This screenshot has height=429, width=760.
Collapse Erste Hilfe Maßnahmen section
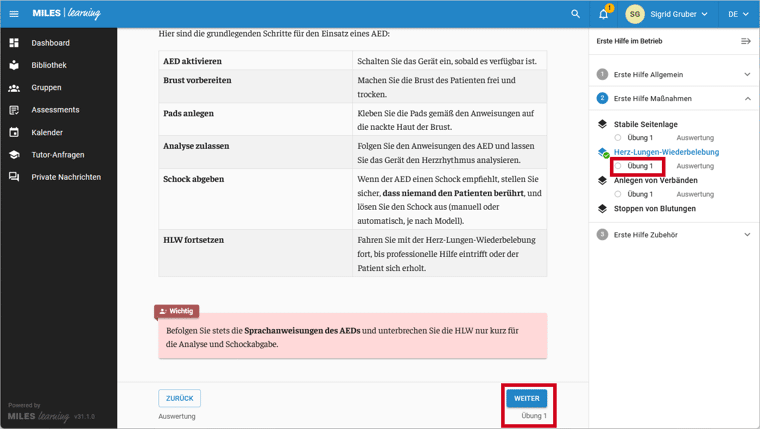[x=747, y=99]
